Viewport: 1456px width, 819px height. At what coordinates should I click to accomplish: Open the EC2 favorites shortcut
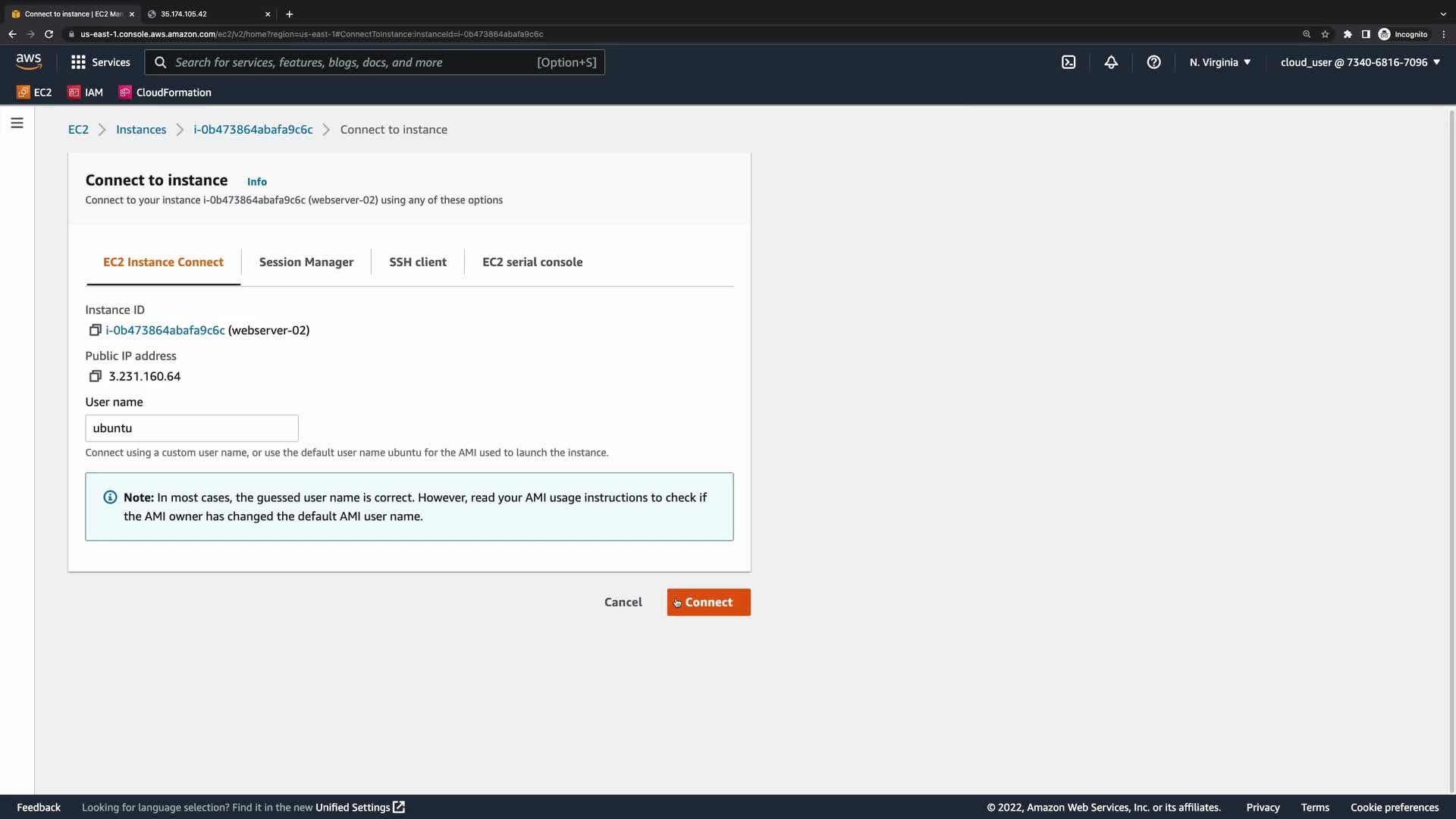[34, 93]
